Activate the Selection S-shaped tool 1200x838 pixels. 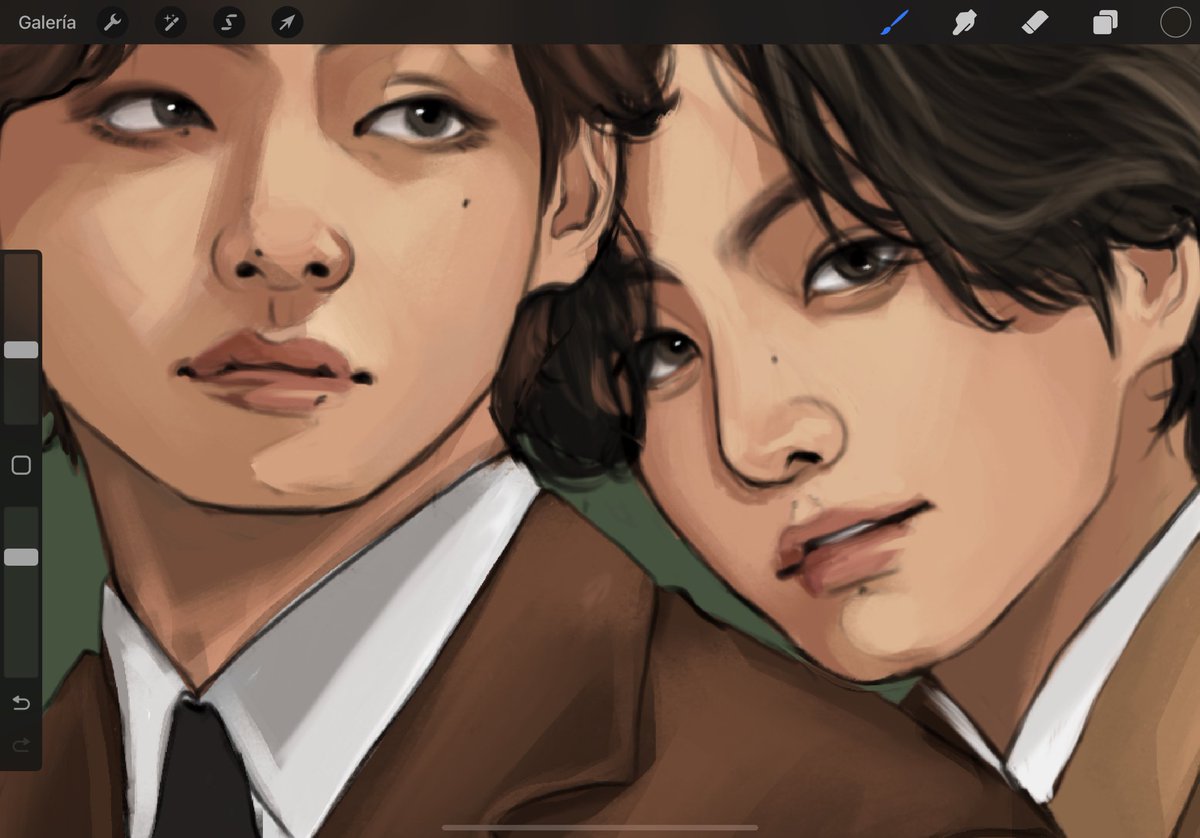point(229,23)
